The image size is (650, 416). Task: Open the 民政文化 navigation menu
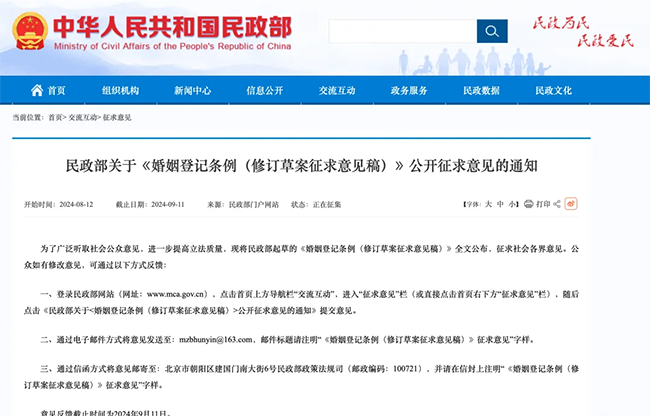(x=553, y=90)
